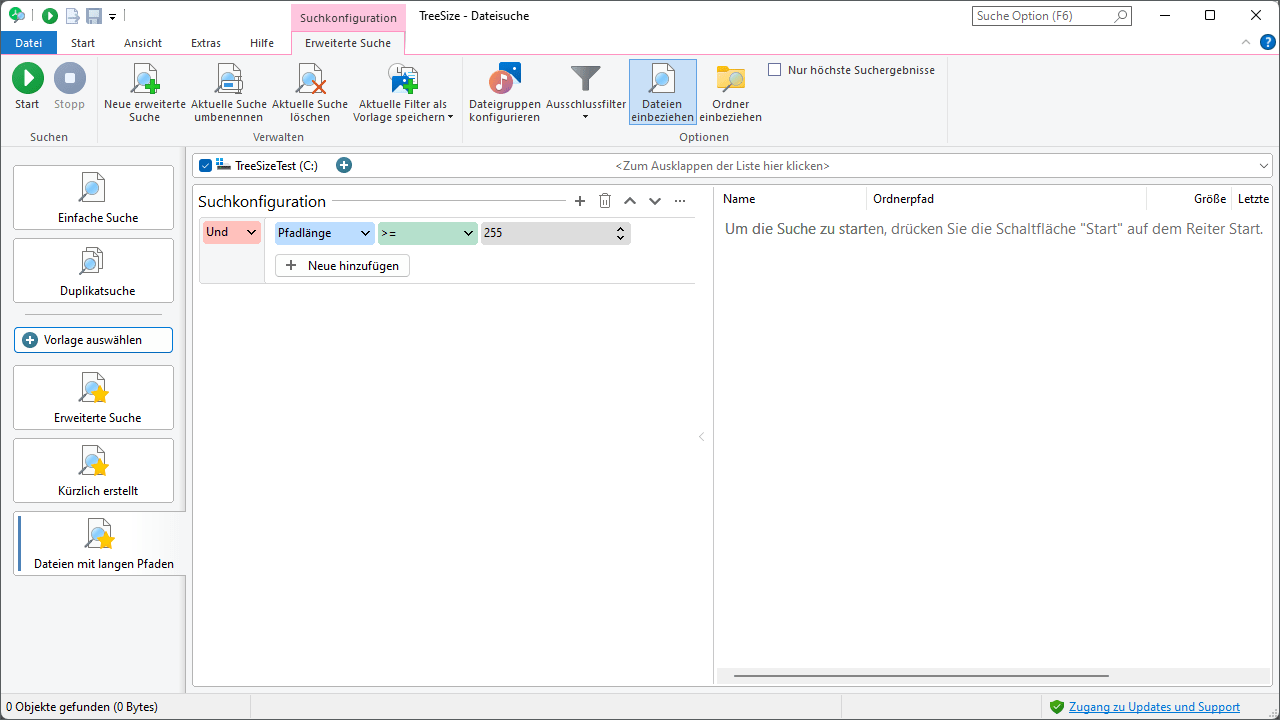1280x720 pixels.
Task: Increase value 255 with stepper arrows
Action: [x=621, y=229]
